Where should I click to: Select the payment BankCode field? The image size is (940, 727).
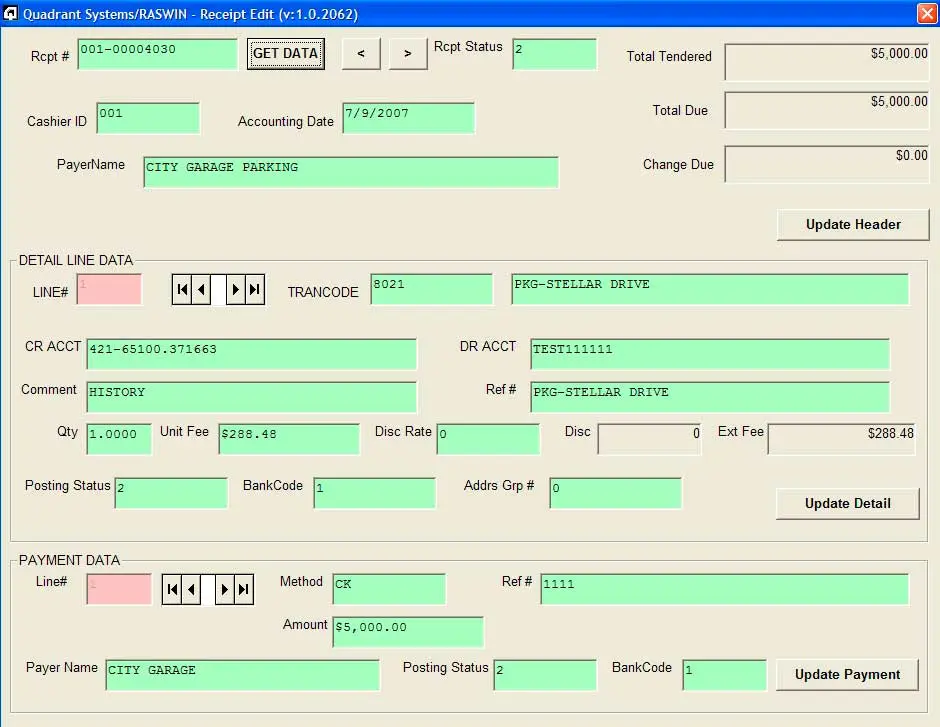[x=724, y=675]
